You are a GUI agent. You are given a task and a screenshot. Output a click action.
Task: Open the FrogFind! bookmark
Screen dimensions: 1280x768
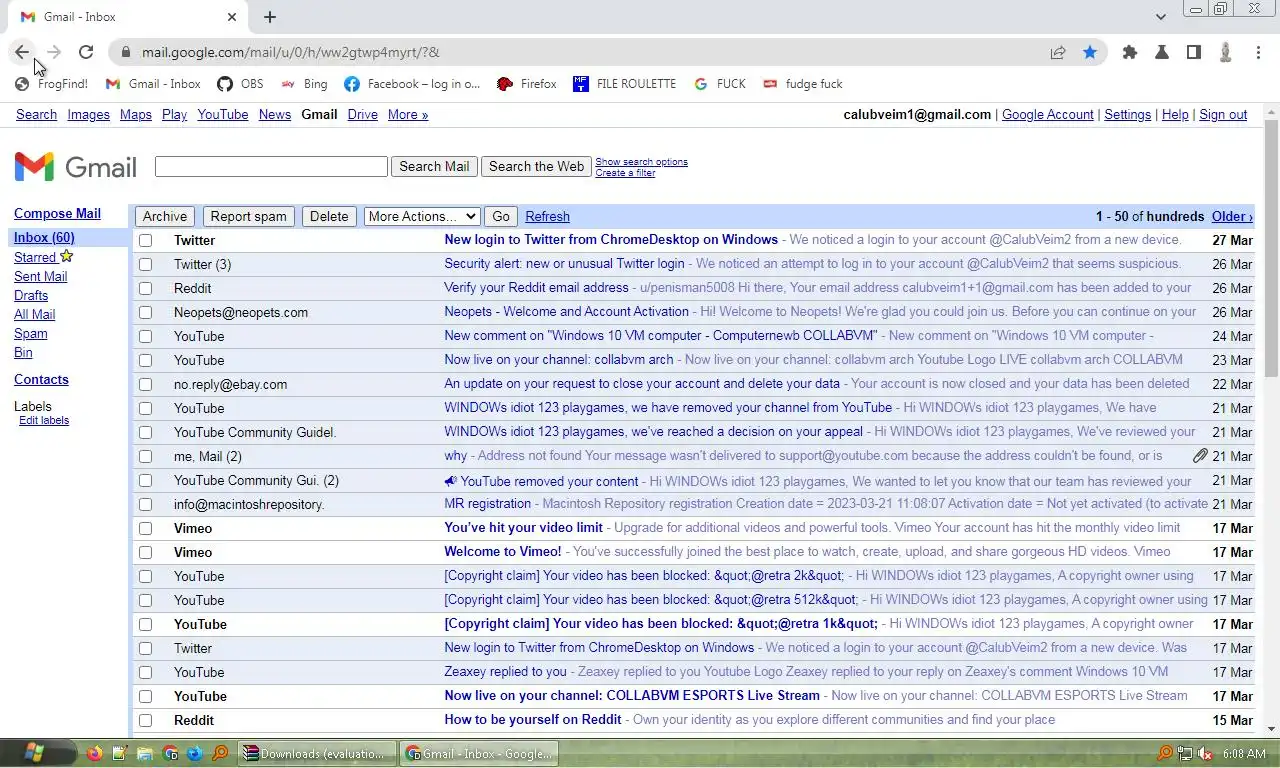click(x=52, y=84)
